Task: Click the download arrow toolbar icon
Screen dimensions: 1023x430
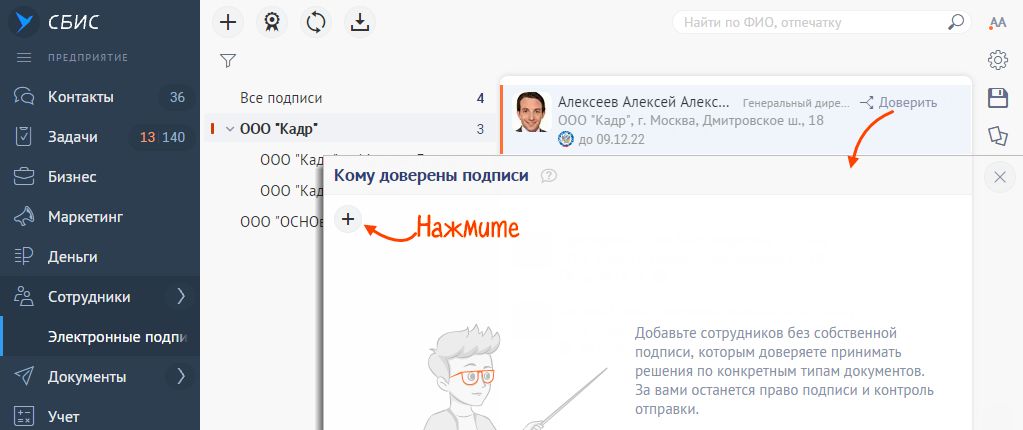Action: click(360, 23)
